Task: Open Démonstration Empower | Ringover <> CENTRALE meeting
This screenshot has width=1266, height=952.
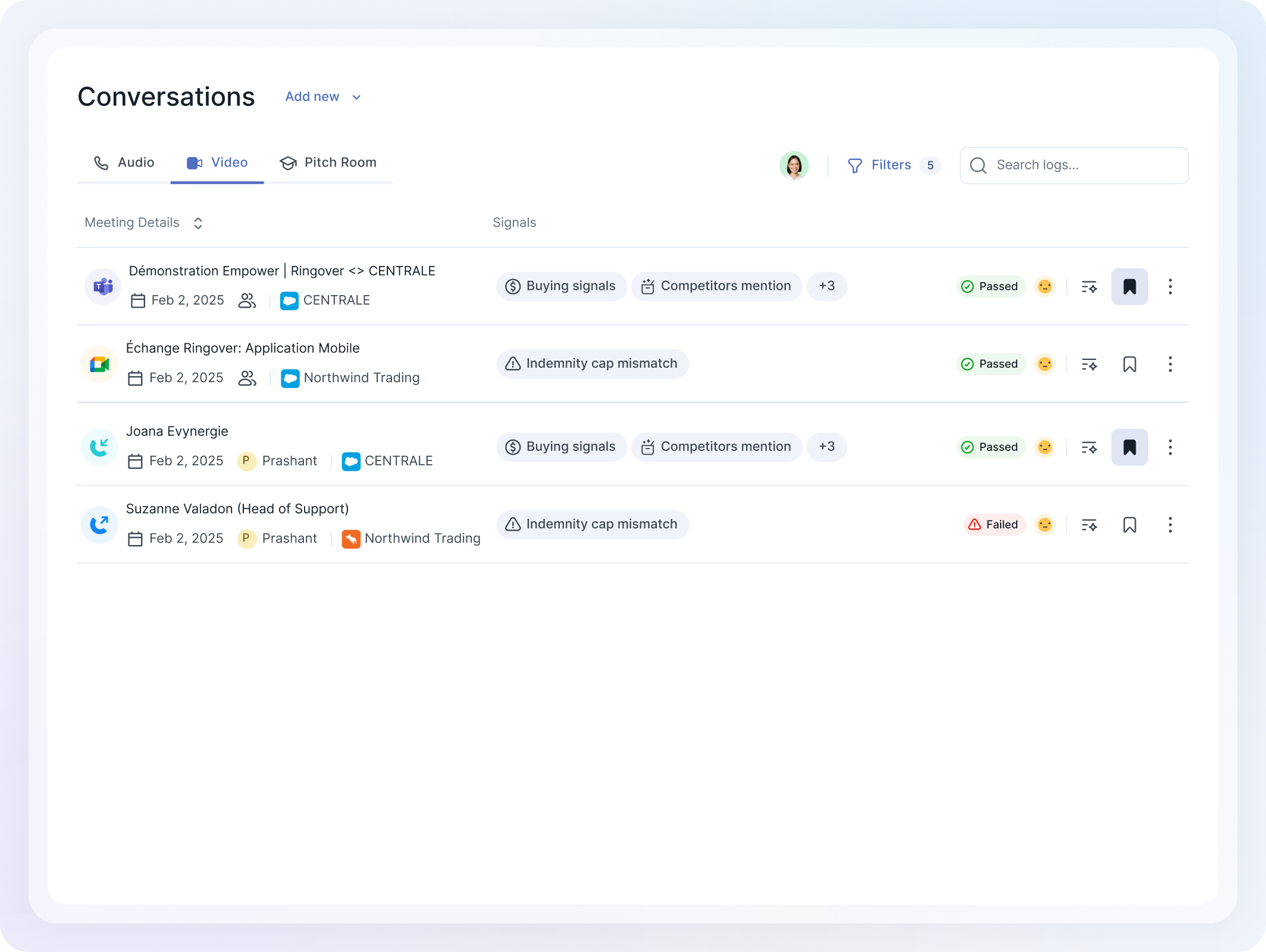Action: pos(282,271)
